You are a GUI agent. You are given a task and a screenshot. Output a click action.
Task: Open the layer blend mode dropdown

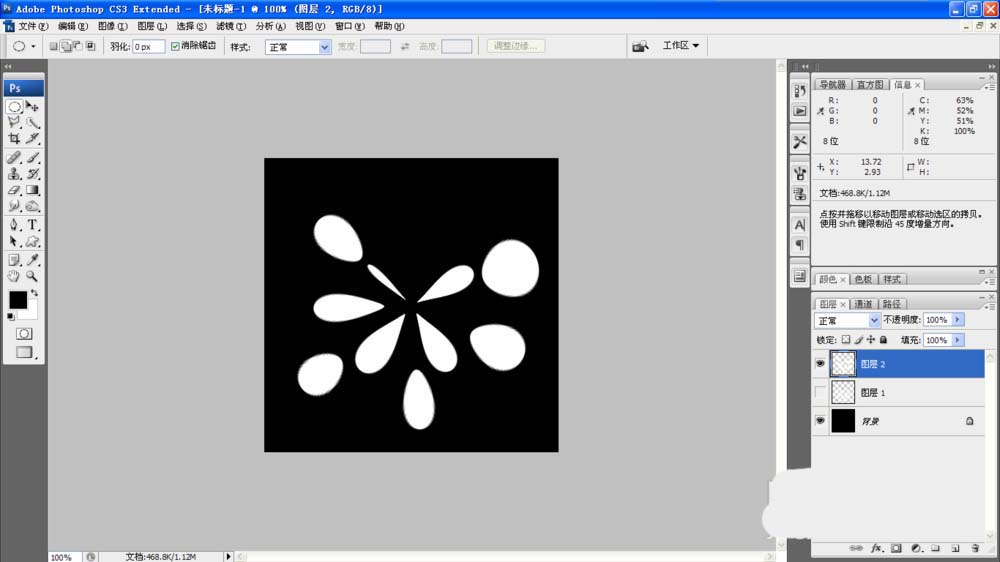(848, 320)
